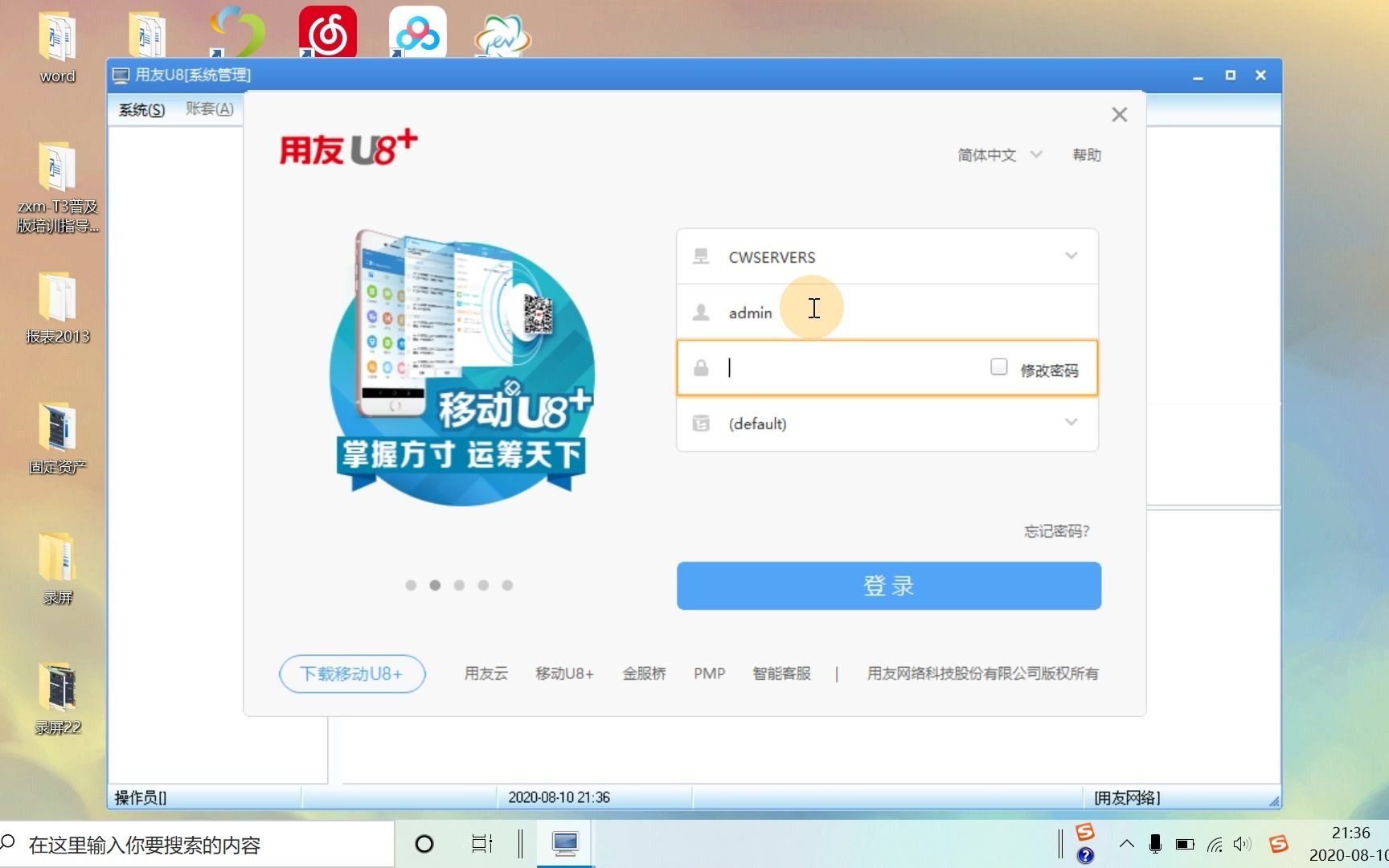Open the 智能客服 footer link

[781, 674]
